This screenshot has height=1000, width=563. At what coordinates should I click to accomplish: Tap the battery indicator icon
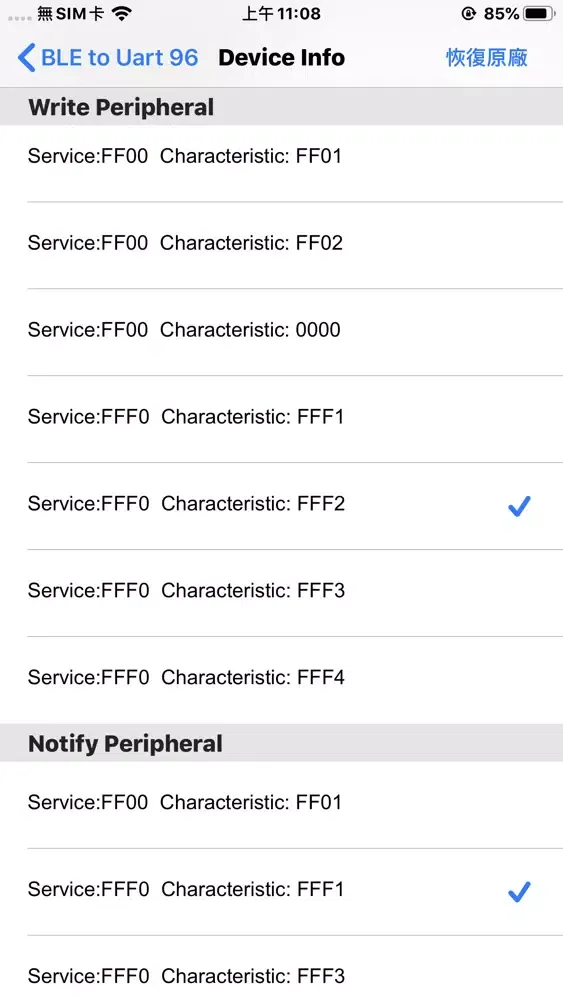click(x=539, y=13)
